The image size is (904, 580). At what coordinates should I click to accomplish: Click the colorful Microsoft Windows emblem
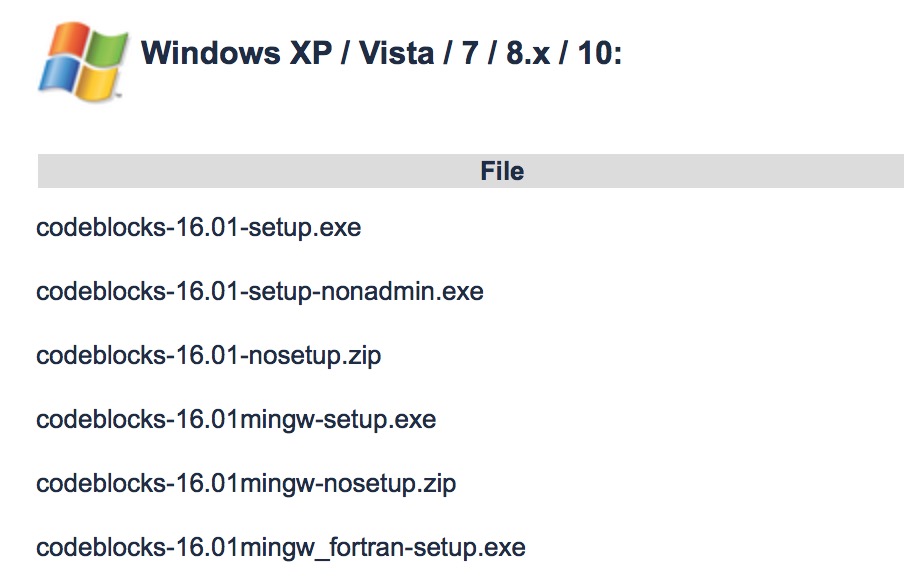[x=83, y=62]
